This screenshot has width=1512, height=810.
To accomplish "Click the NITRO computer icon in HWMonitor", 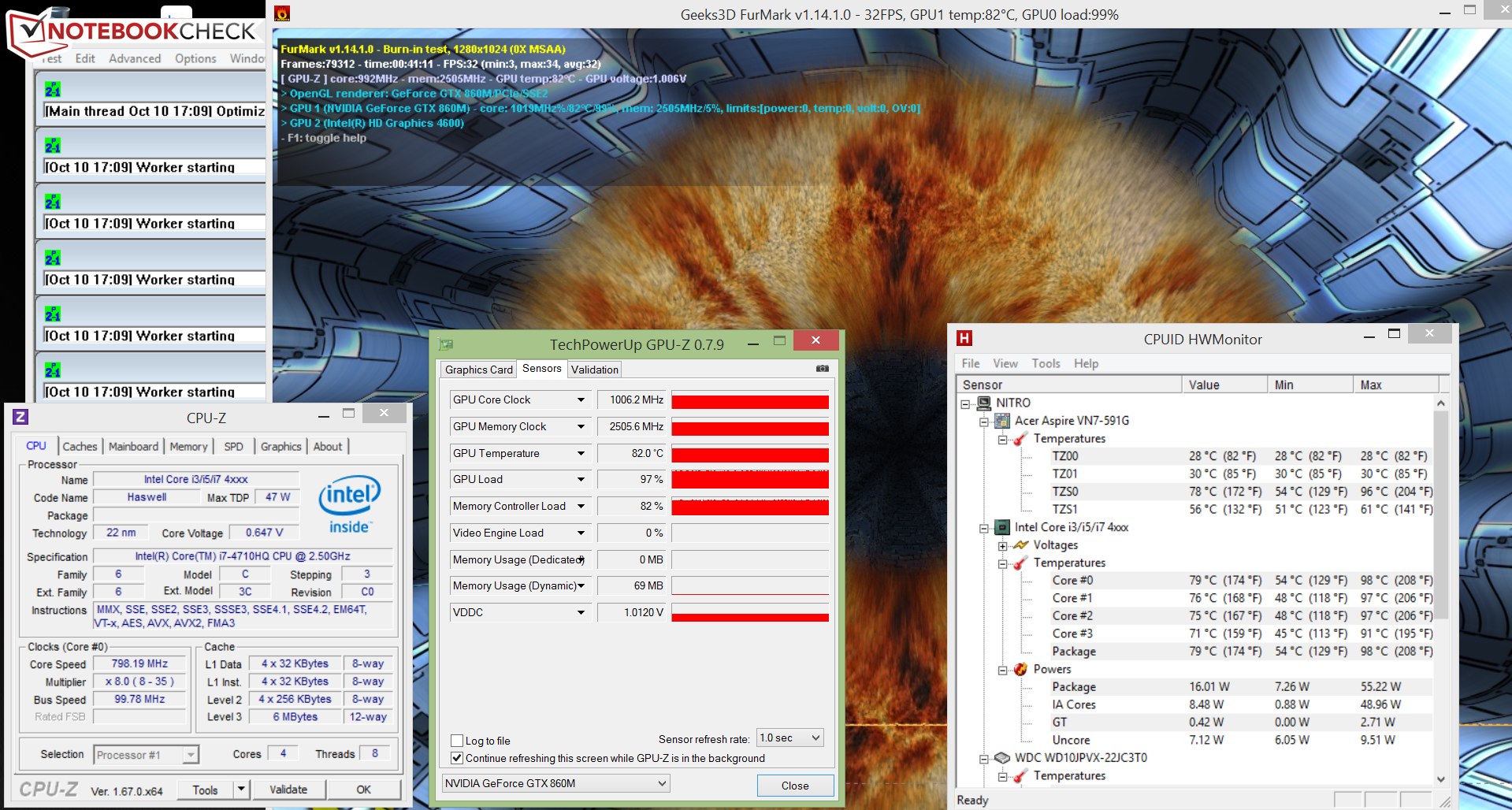I will tap(984, 403).
